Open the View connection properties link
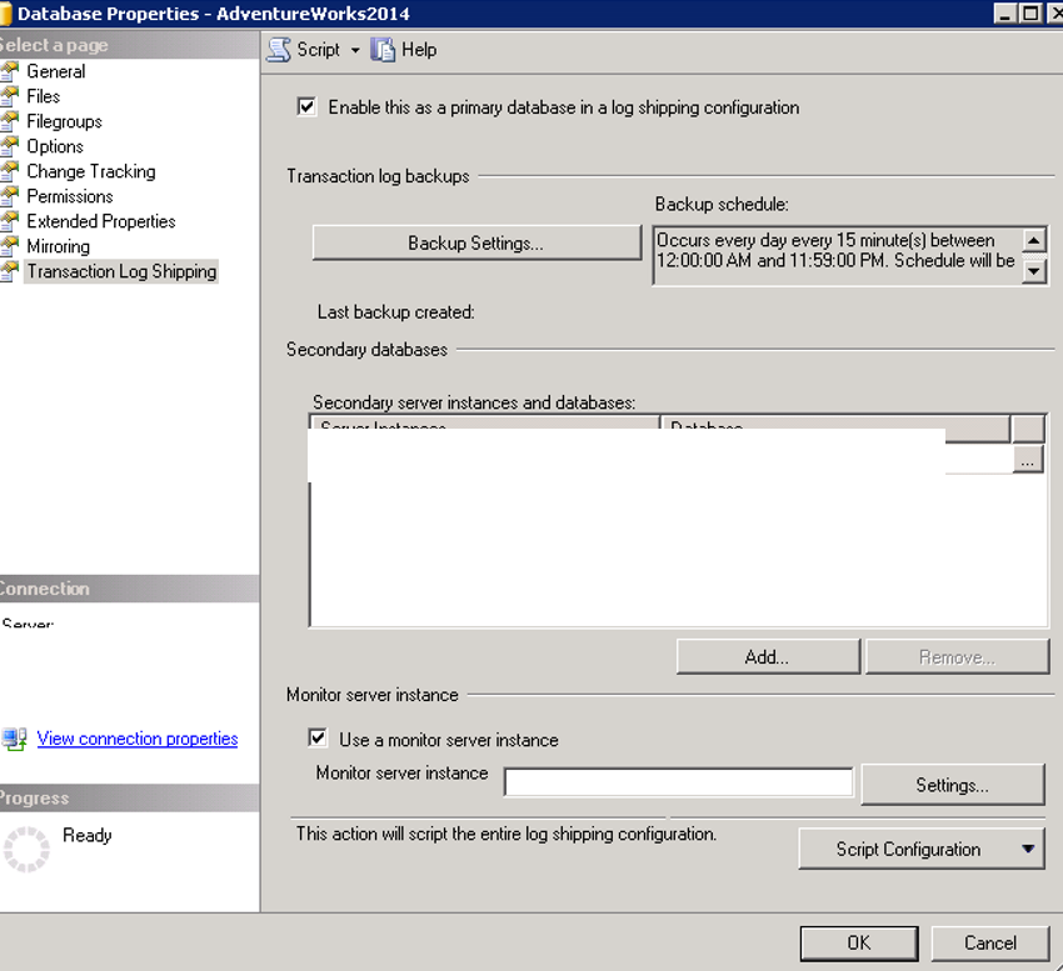Viewport: 1063px width, 971px height. click(x=138, y=738)
